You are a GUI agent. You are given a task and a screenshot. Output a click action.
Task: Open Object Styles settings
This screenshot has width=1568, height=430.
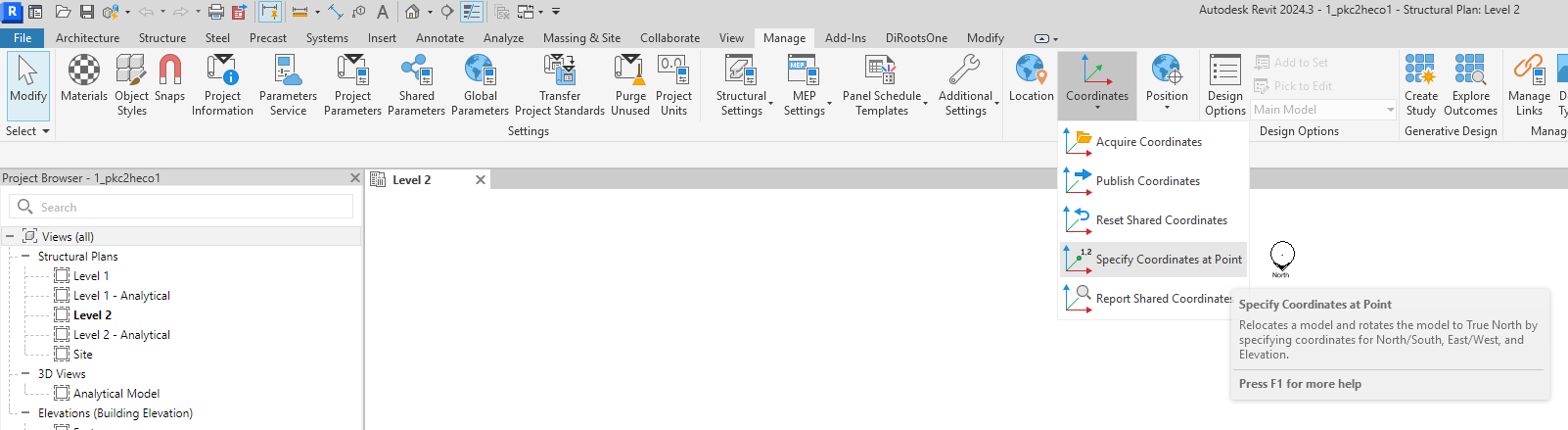(x=131, y=85)
